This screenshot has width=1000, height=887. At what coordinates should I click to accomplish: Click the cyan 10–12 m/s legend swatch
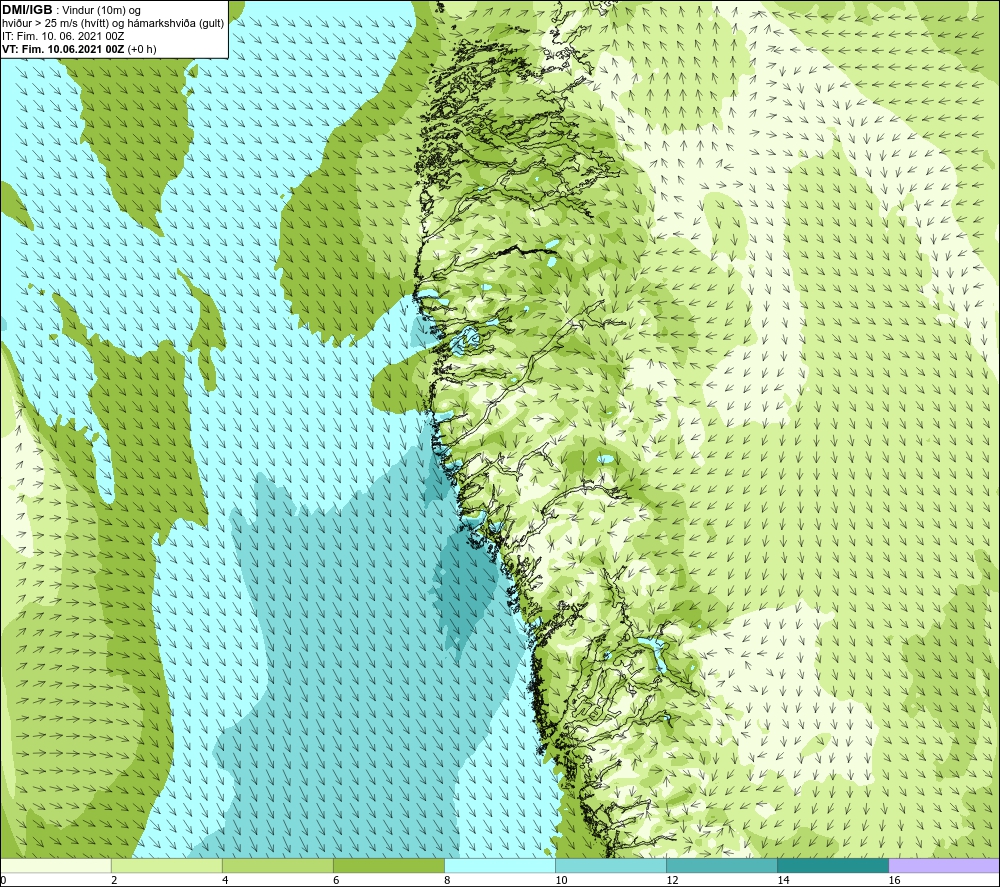point(611,865)
